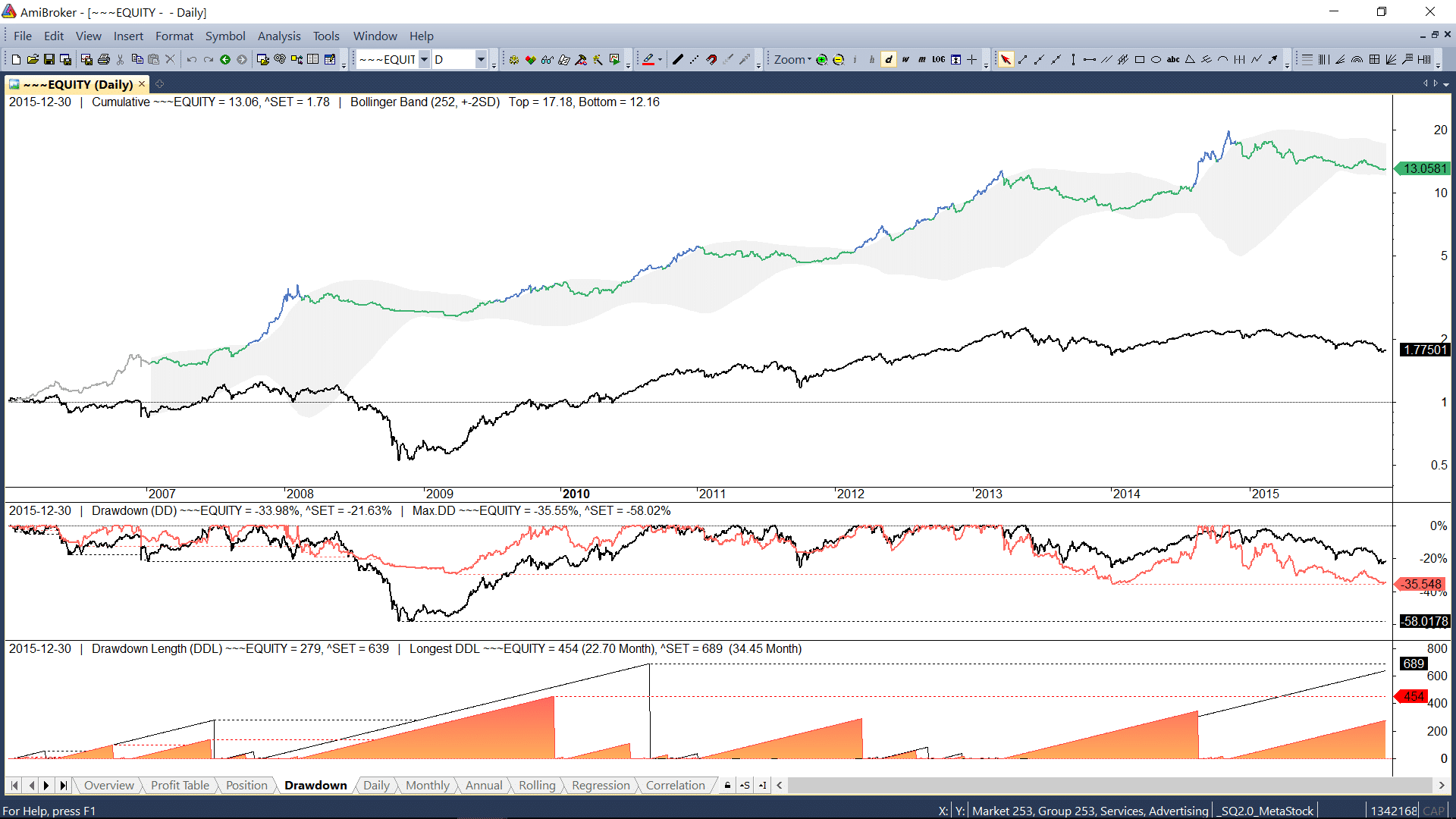This screenshot has width=1456, height=819.
Task: Toggle the daily 'd' interval button
Action: (x=888, y=59)
